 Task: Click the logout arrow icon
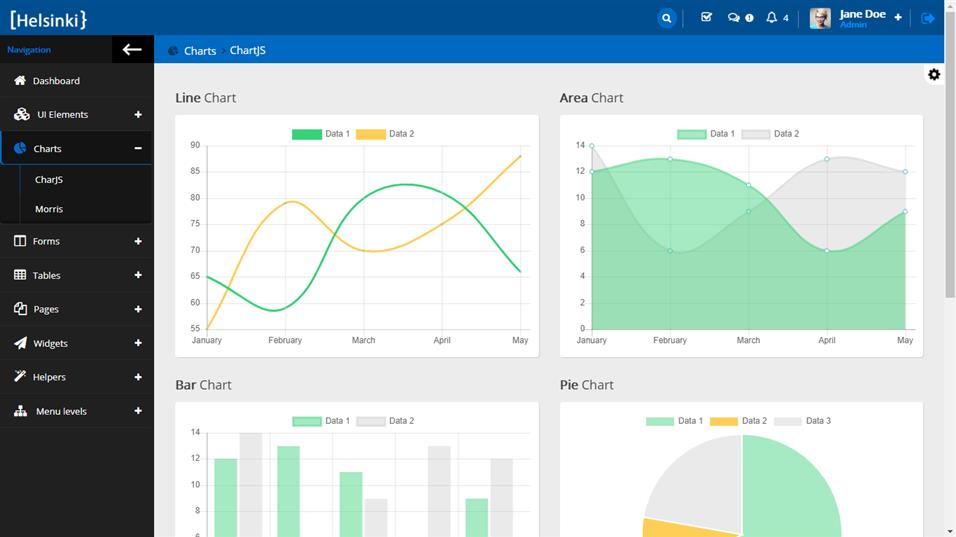point(928,18)
